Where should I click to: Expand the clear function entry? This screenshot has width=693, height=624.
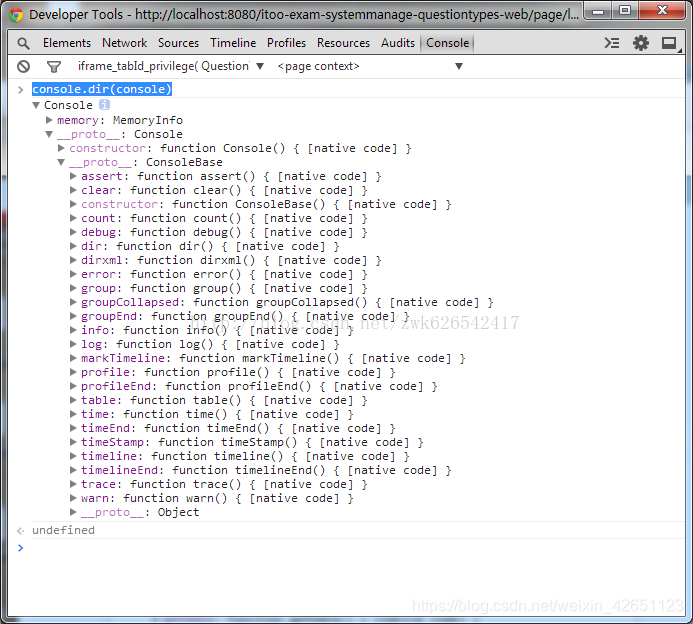(x=73, y=190)
